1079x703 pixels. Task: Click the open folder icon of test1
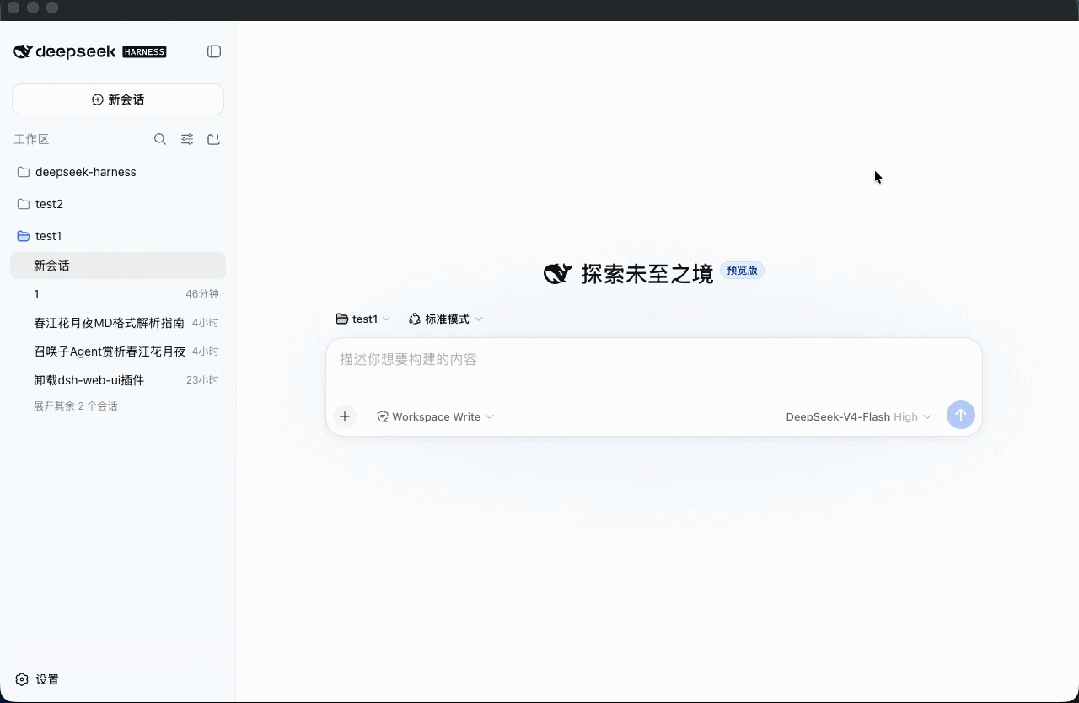pos(23,236)
